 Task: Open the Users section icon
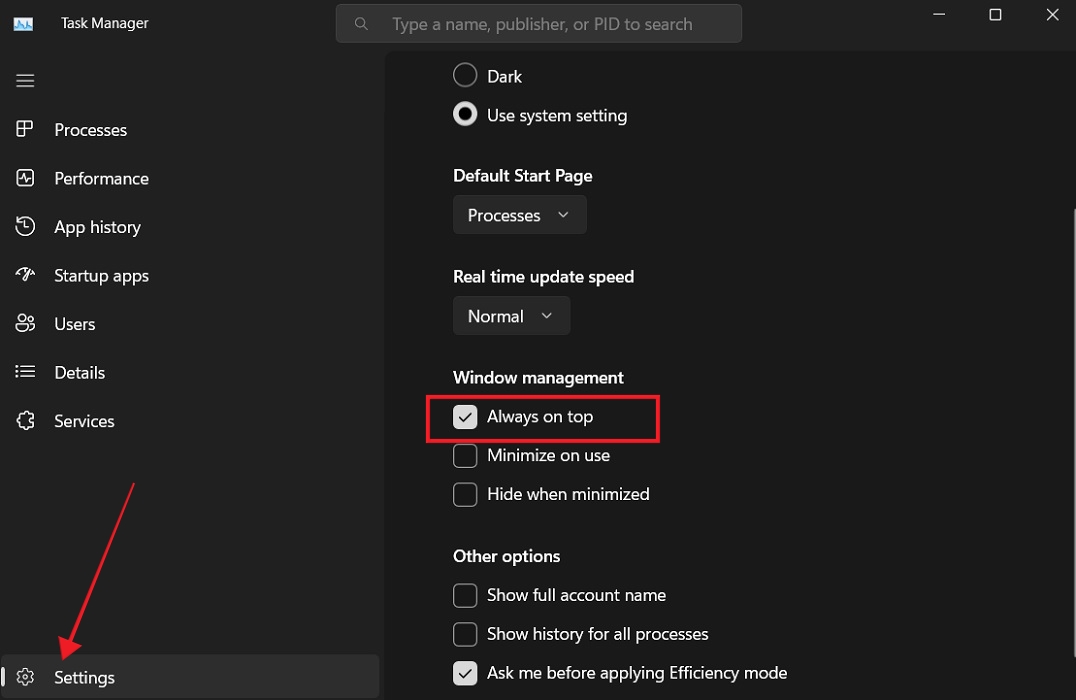(25, 323)
